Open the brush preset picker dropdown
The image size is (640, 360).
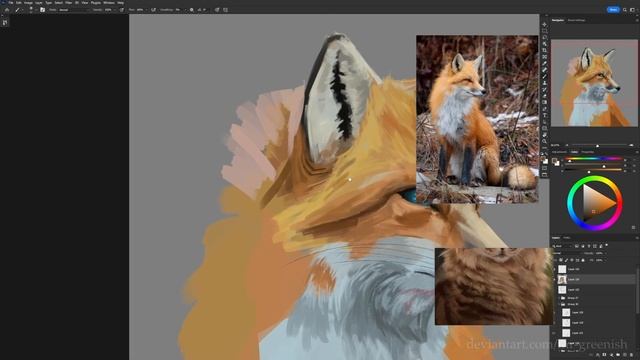click(31, 10)
